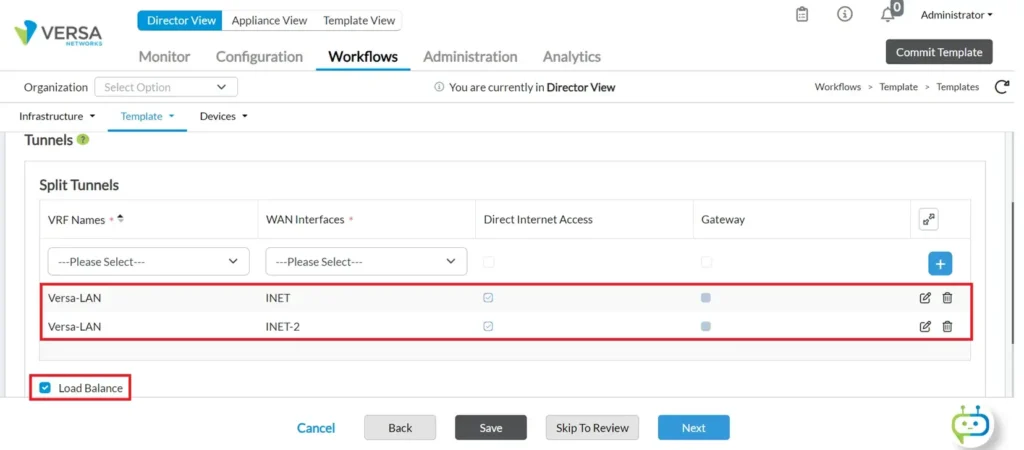The image size is (1024, 450).
Task: Switch to the Configuration tab
Action: [x=259, y=57]
